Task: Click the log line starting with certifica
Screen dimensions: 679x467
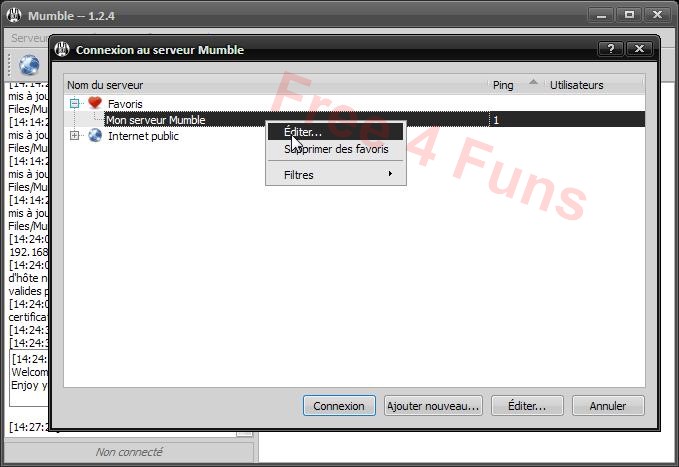Action: tap(29, 317)
